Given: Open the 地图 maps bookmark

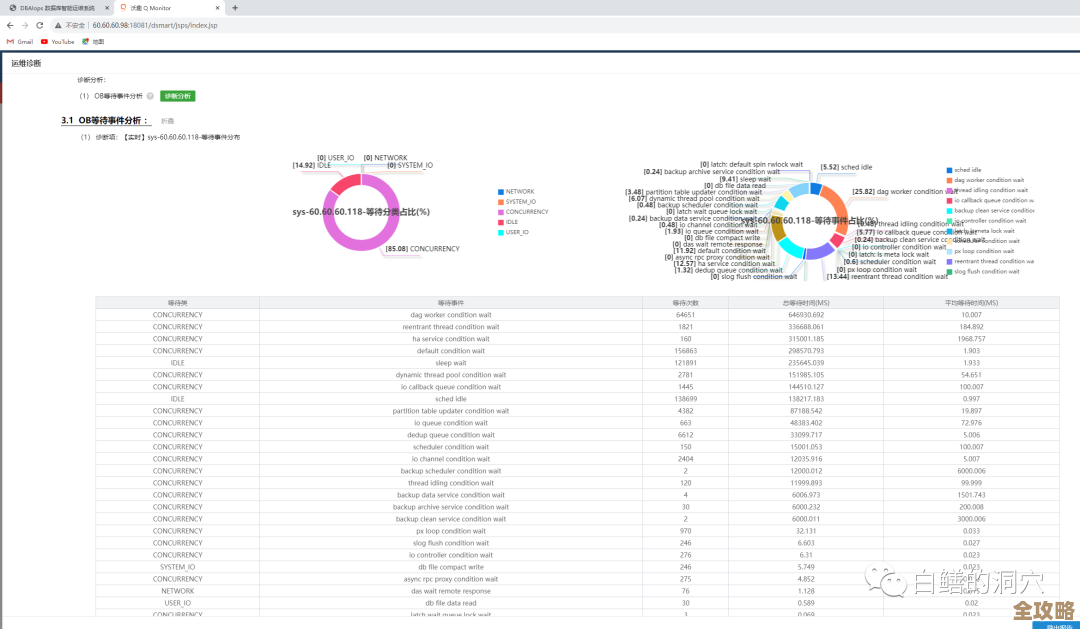Looking at the screenshot, I should point(93,42).
